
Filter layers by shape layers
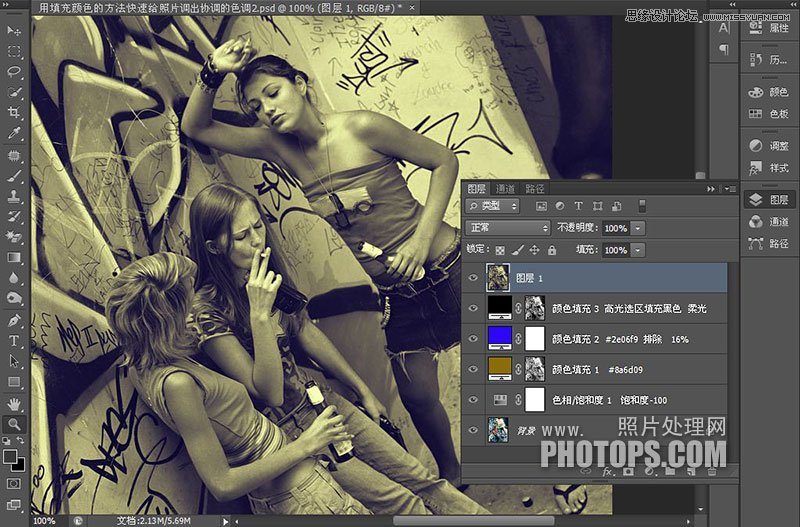597,206
